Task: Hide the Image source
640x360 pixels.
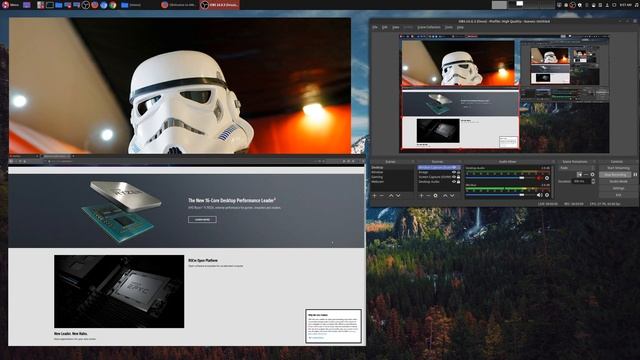Action: coord(453,172)
